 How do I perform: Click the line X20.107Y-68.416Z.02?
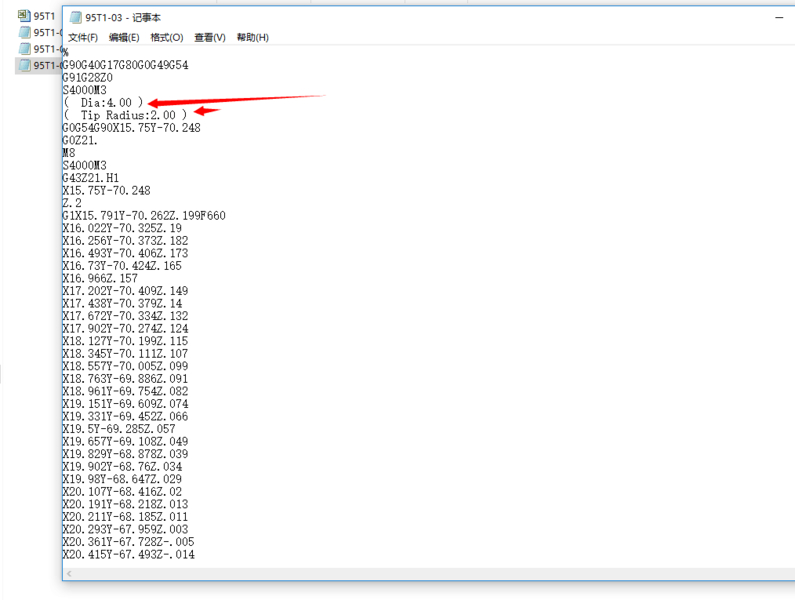(122, 491)
